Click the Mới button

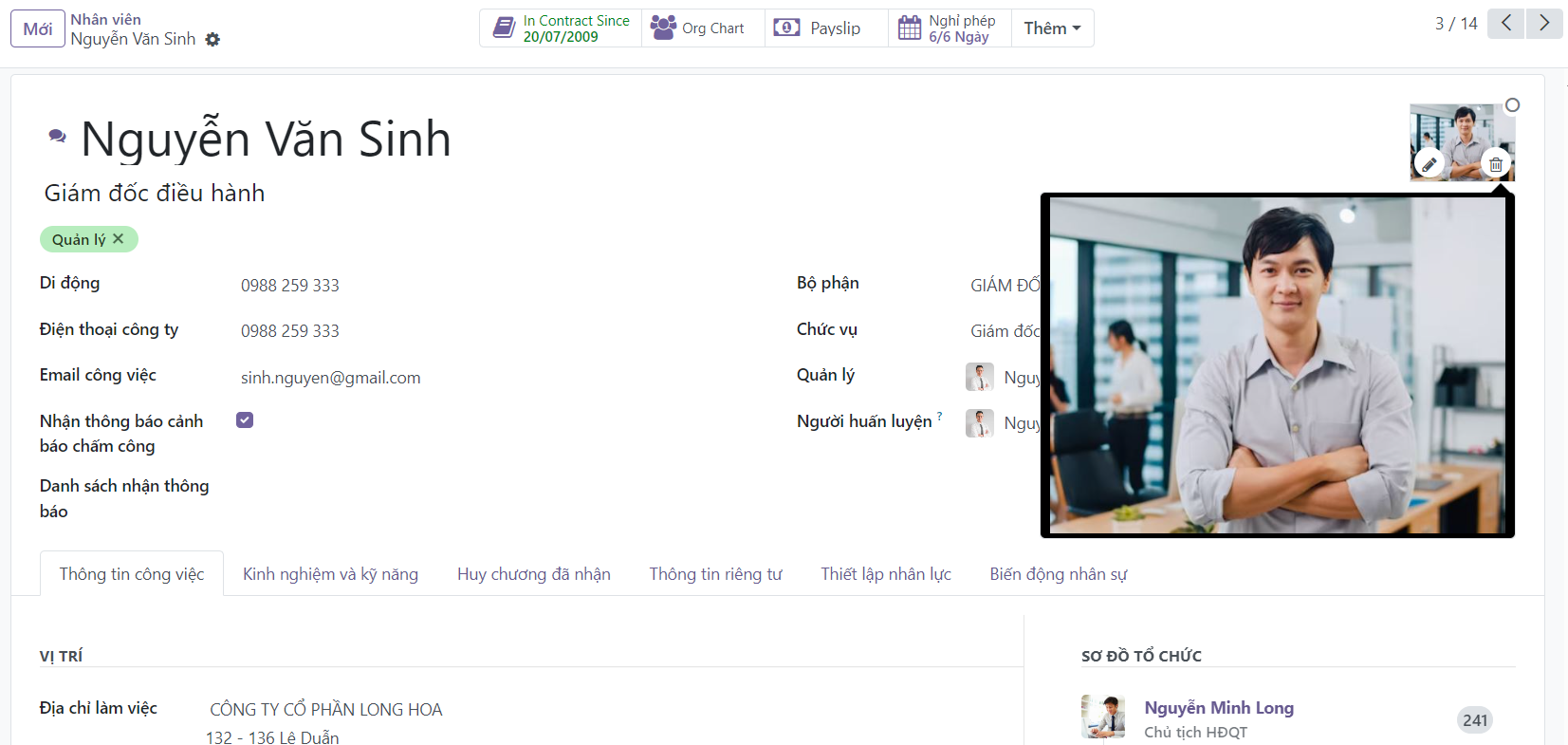[x=38, y=28]
